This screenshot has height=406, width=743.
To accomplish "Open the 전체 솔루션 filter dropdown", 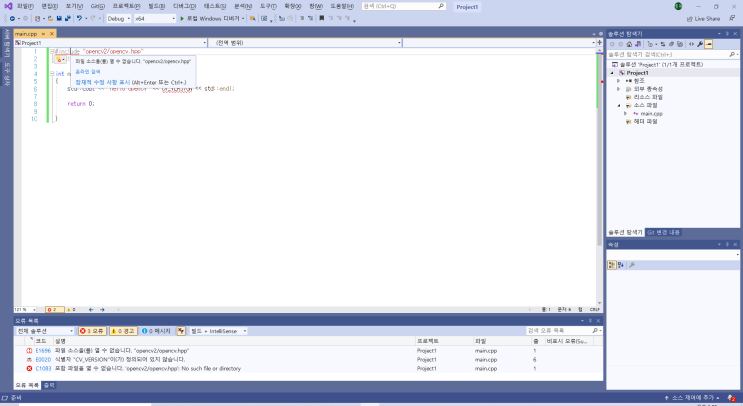I will pyautogui.click(x=45, y=331).
